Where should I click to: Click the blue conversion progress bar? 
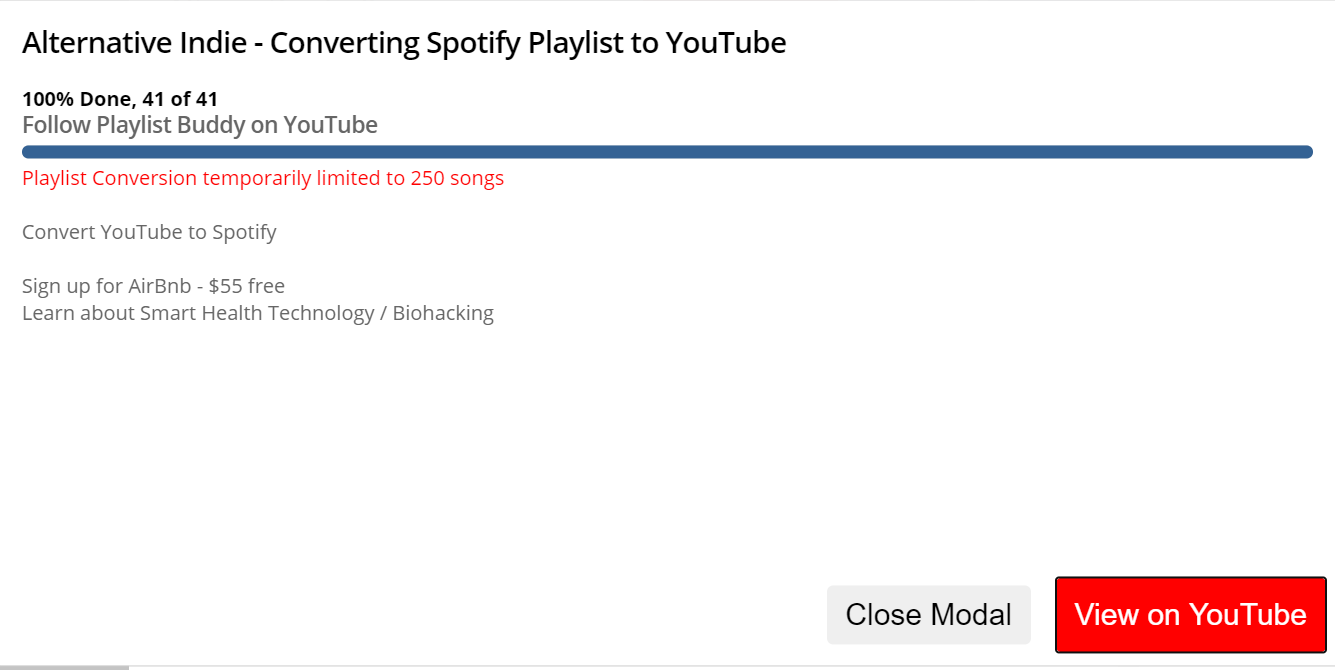click(667, 152)
